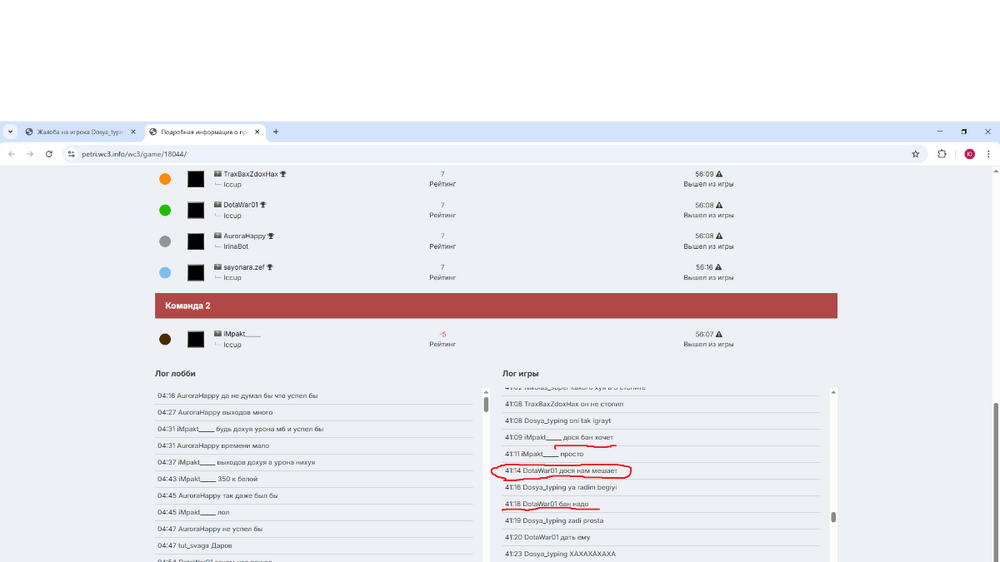
Task: Click the game log scrollbar thumb
Action: [x=833, y=517]
